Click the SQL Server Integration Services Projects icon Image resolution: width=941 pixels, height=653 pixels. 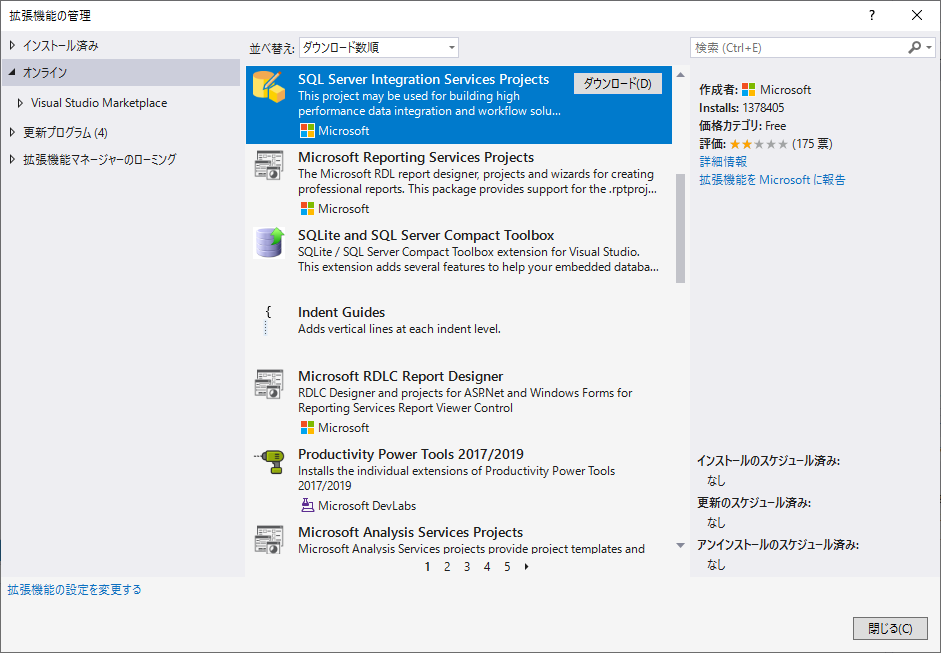click(x=268, y=88)
